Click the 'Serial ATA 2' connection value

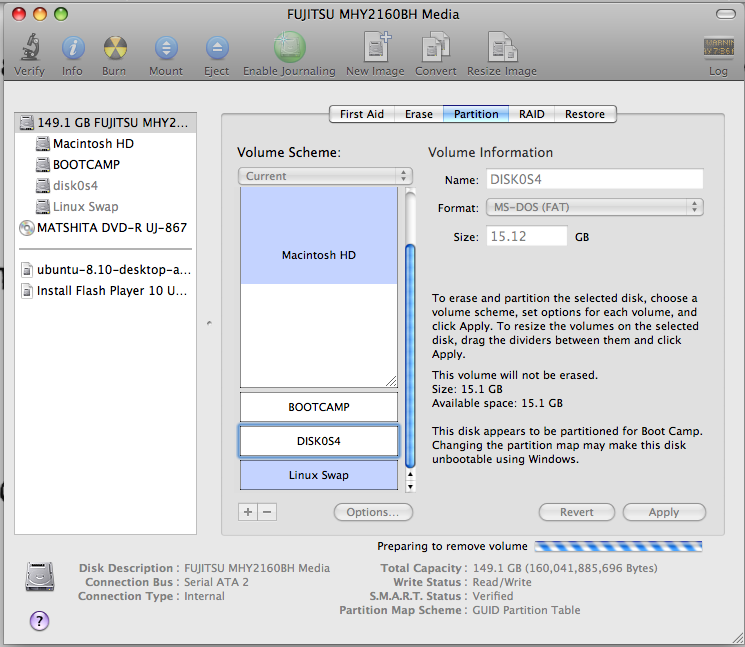click(216, 582)
